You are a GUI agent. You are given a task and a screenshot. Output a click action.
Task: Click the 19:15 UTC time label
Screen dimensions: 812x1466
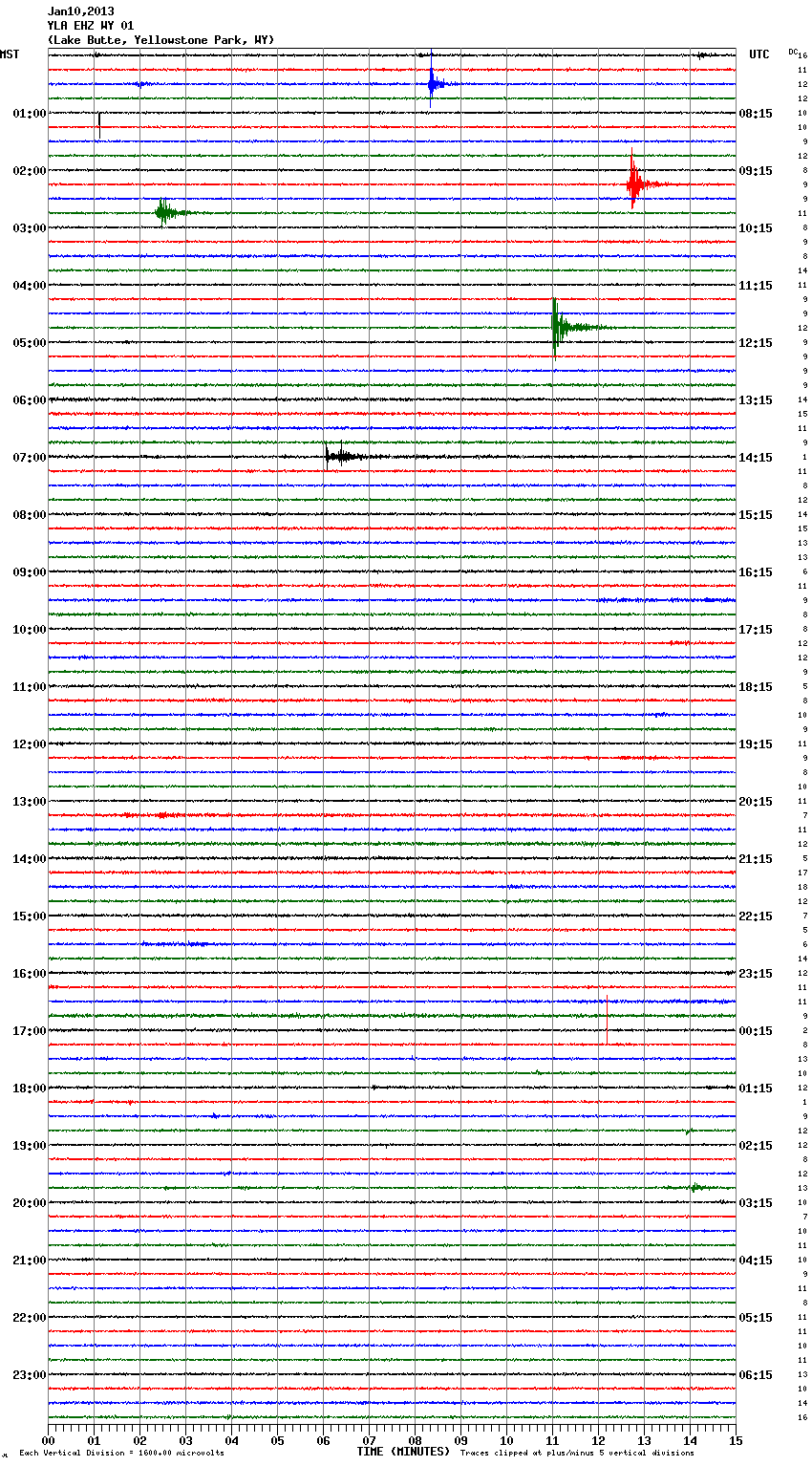coord(756,744)
